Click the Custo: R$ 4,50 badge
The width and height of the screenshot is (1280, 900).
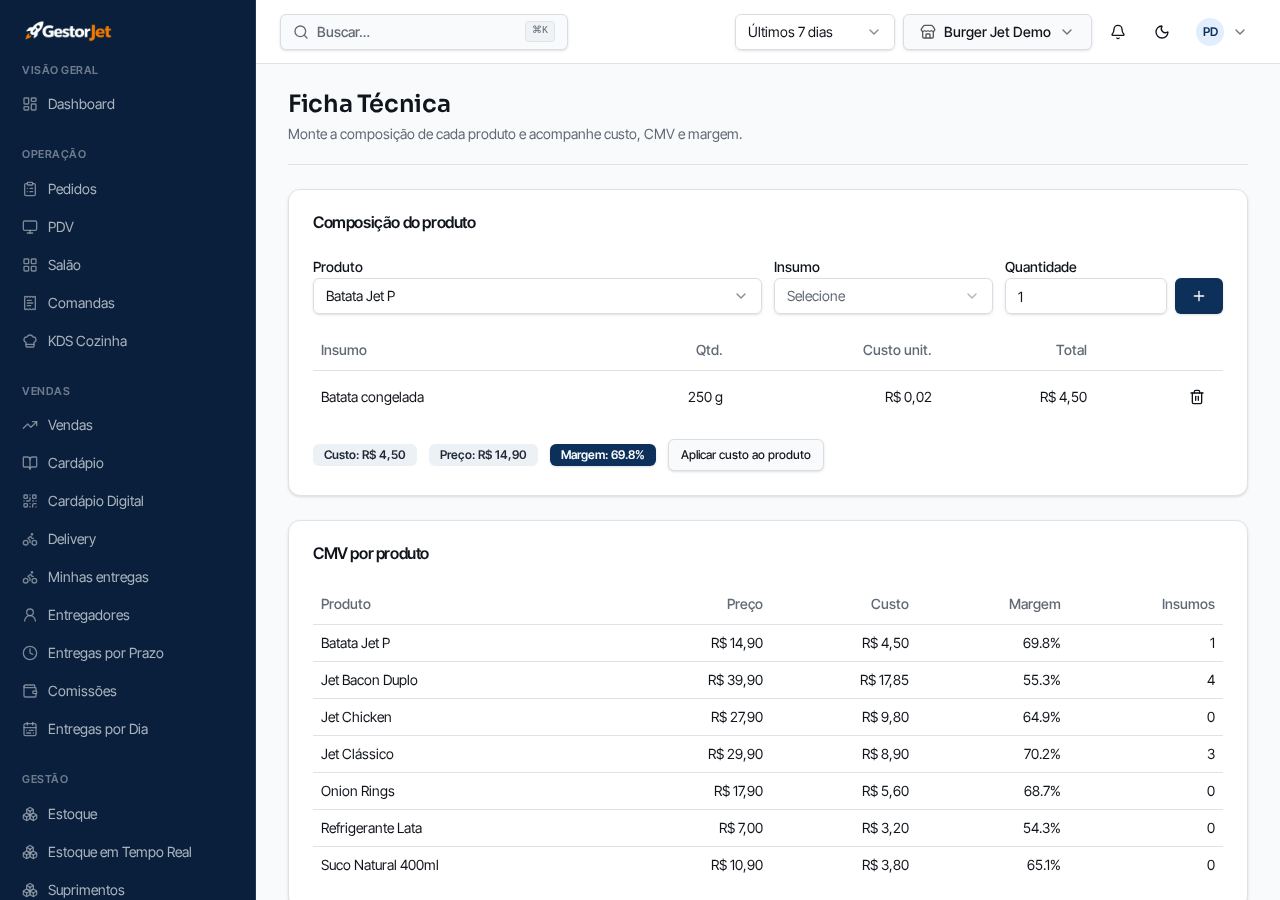[x=365, y=455]
